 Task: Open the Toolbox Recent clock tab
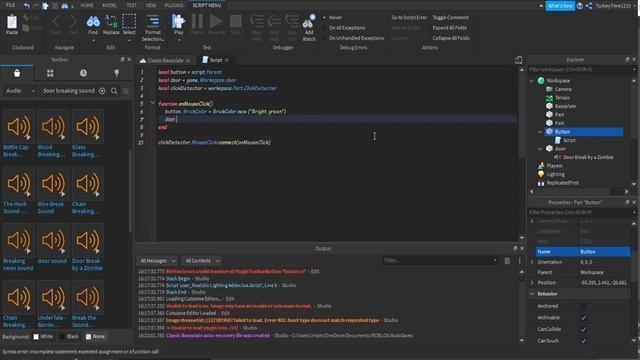click(x=83, y=73)
